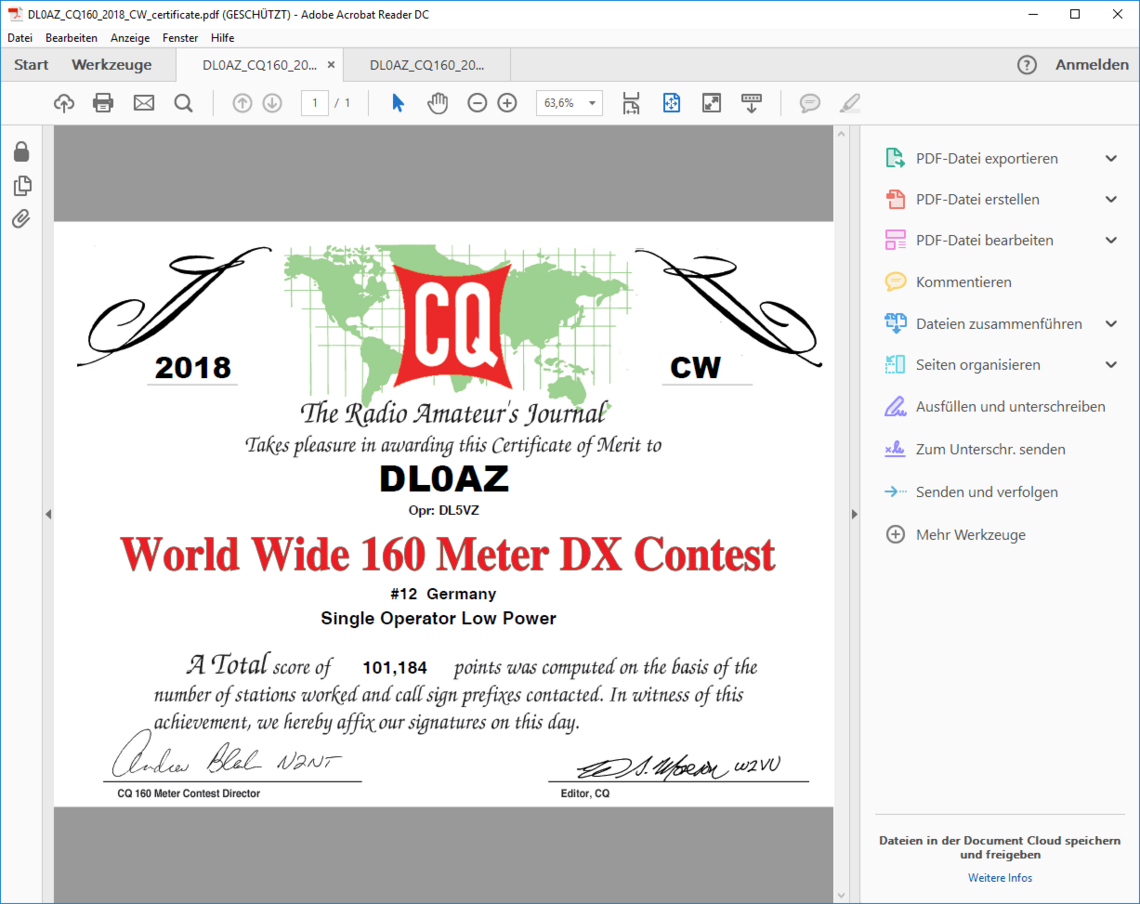The height and width of the screenshot is (904, 1140).
Task: Expand Dateien zusammenführen chevron
Action: point(1111,324)
